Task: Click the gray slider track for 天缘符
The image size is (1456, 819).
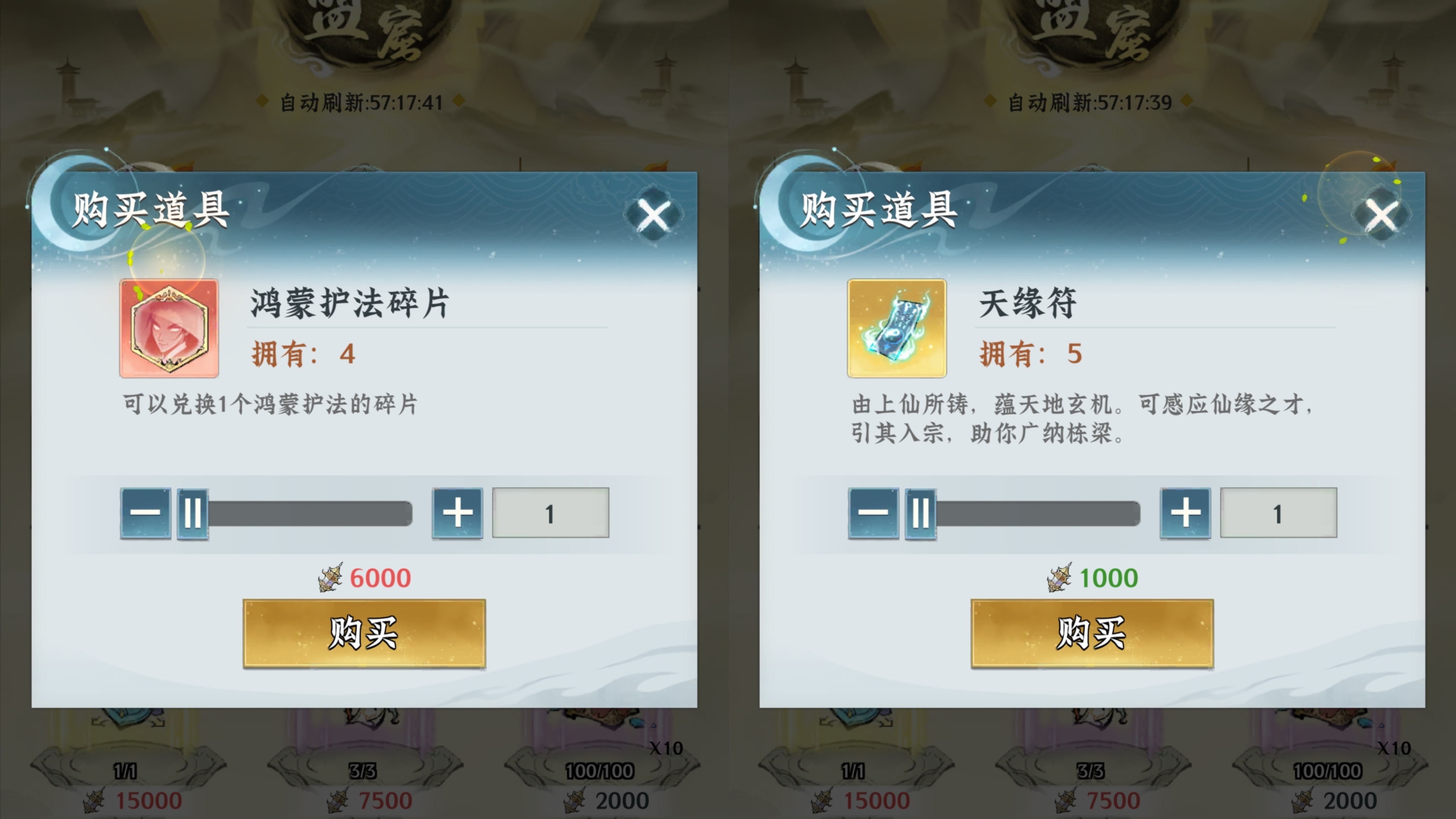Action: pos(1038,514)
